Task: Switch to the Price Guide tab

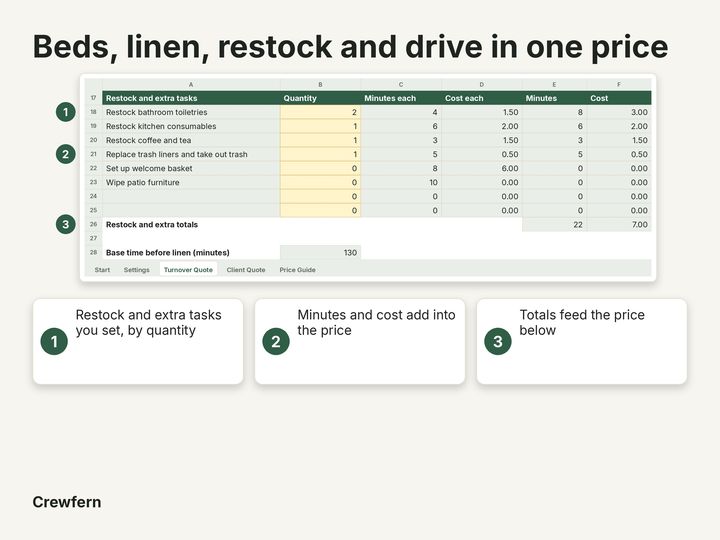Action: point(297,270)
